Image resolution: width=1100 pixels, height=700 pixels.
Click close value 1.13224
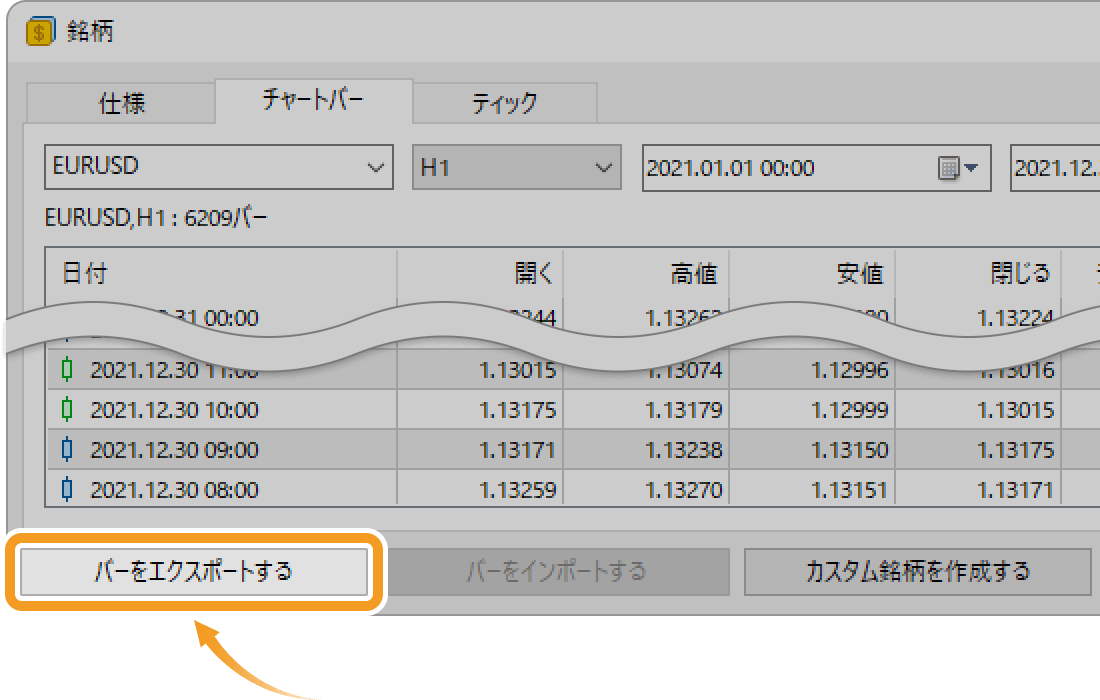click(1016, 318)
